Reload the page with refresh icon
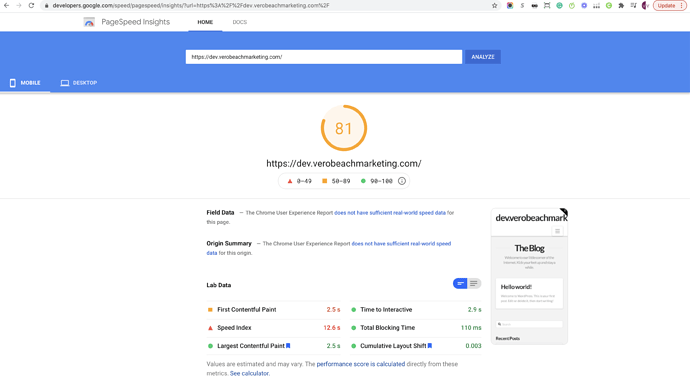690x386 pixels. [31, 5]
